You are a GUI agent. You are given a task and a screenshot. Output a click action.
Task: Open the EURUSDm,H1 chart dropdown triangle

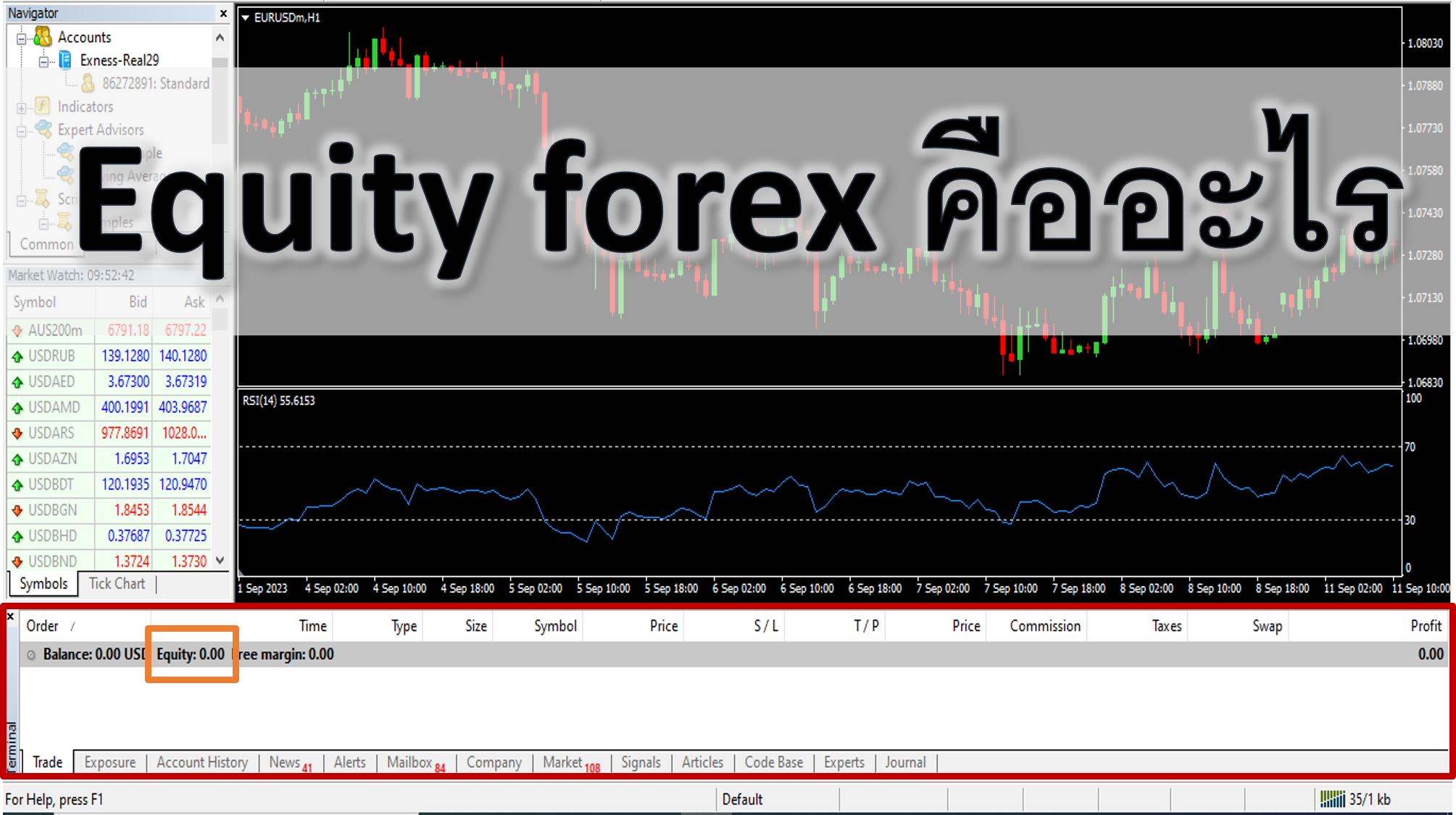tap(246, 17)
